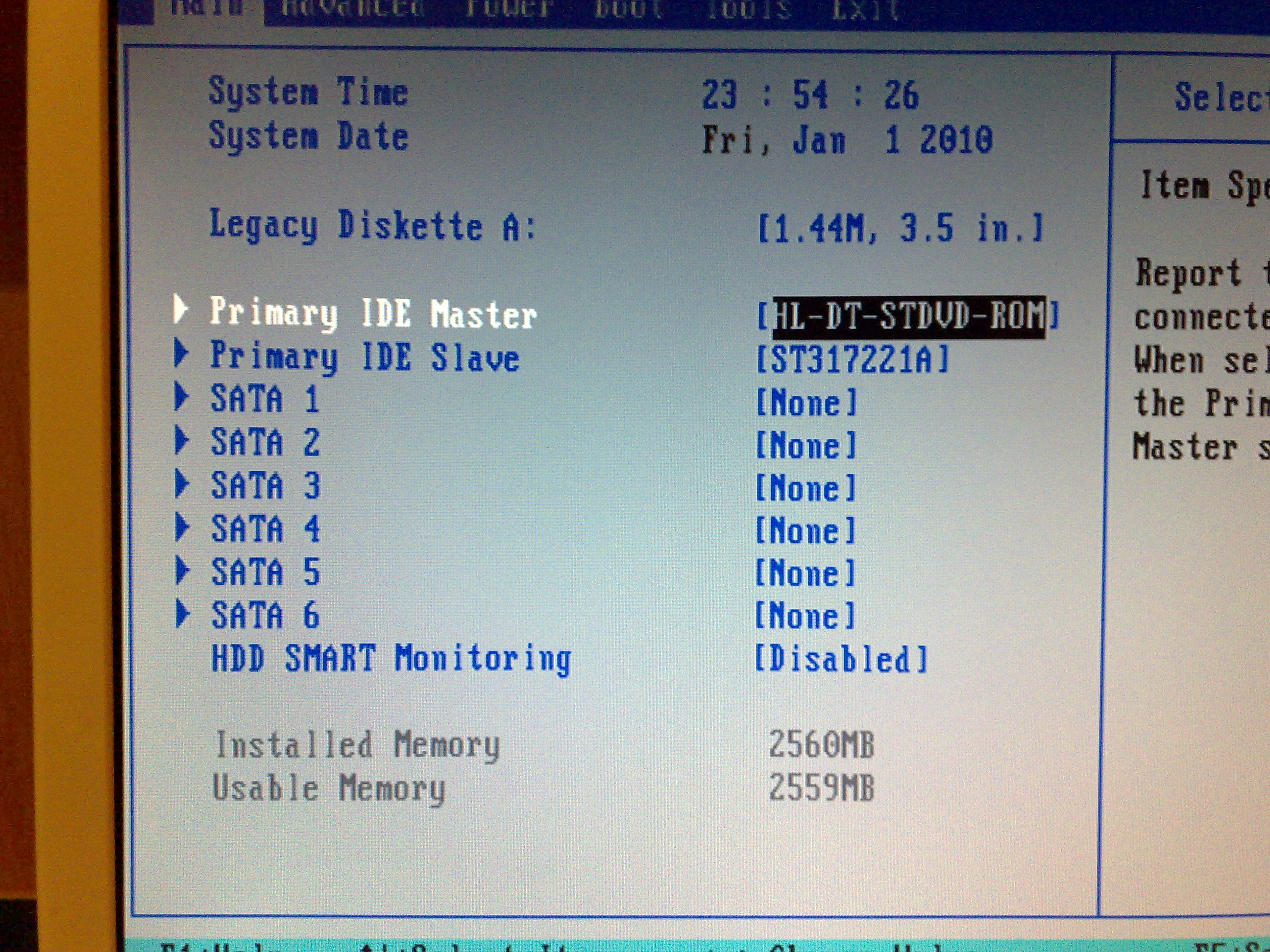Image resolution: width=1270 pixels, height=952 pixels.
Task: Click the Item Specific help heading
Action: (1204, 188)
